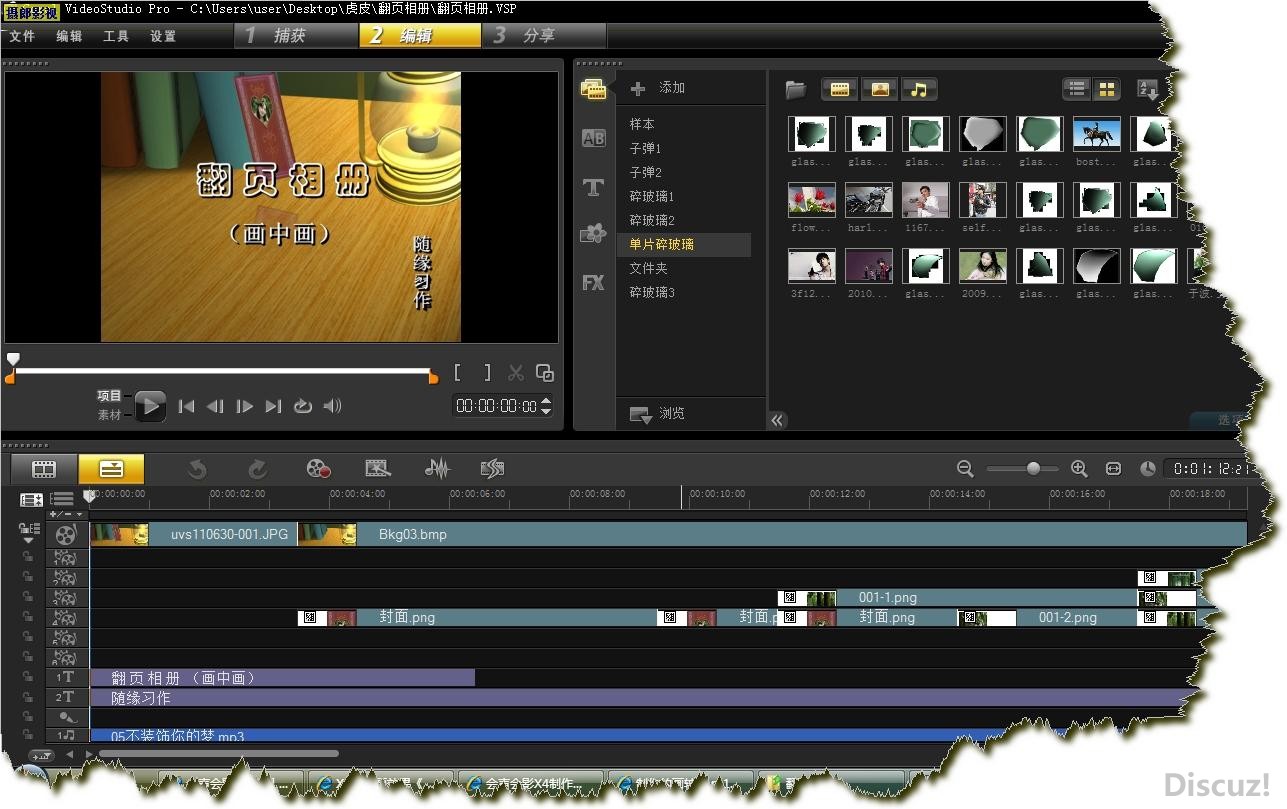
Task: Toggle repeat playback
Action: click(x=303, y=406)
